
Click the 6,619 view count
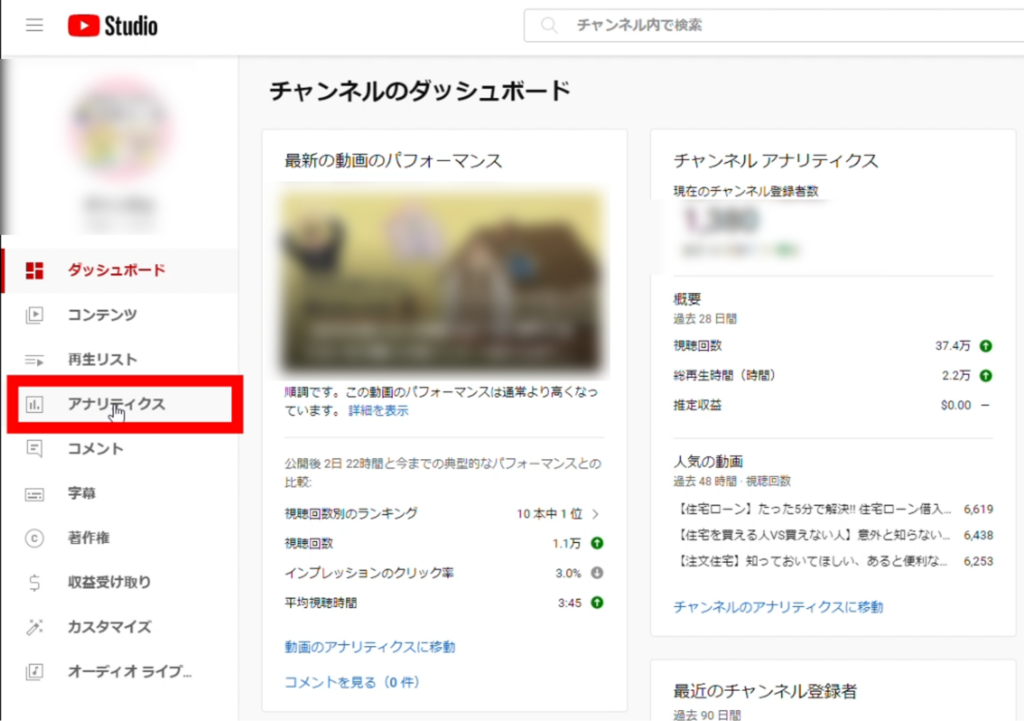978,509
